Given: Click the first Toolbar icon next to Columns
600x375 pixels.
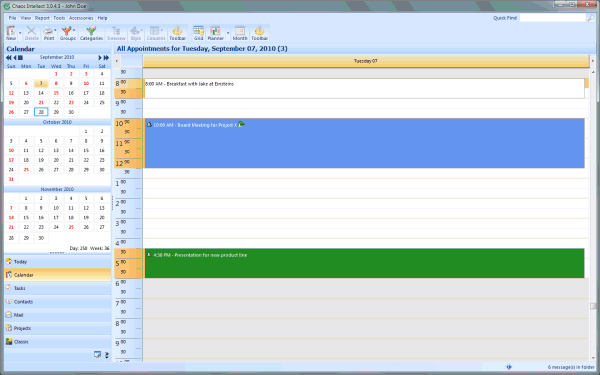Looking at the screenshot, I should [178, 33].
